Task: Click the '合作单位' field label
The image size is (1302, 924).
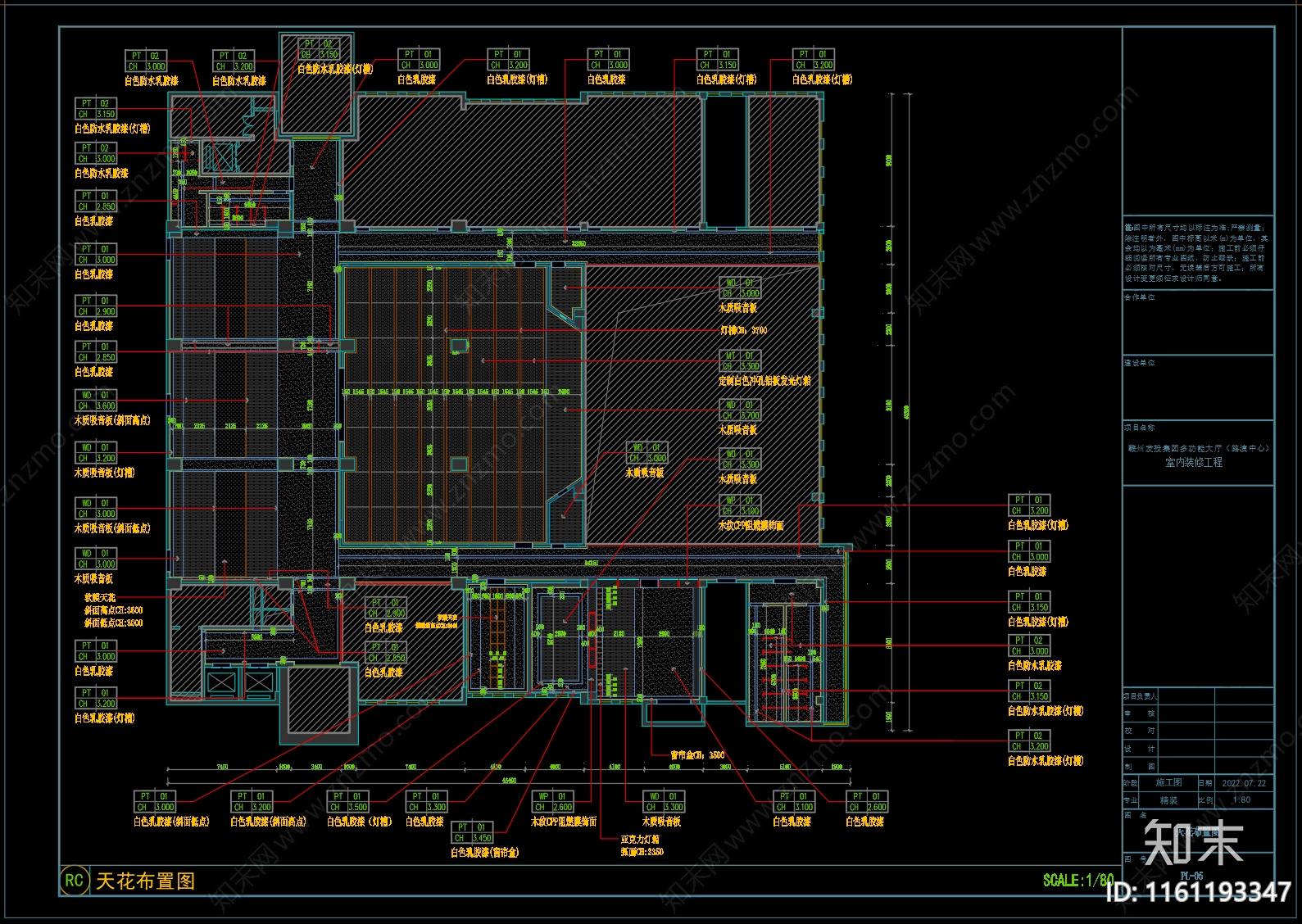Action: coord(1140,297)
